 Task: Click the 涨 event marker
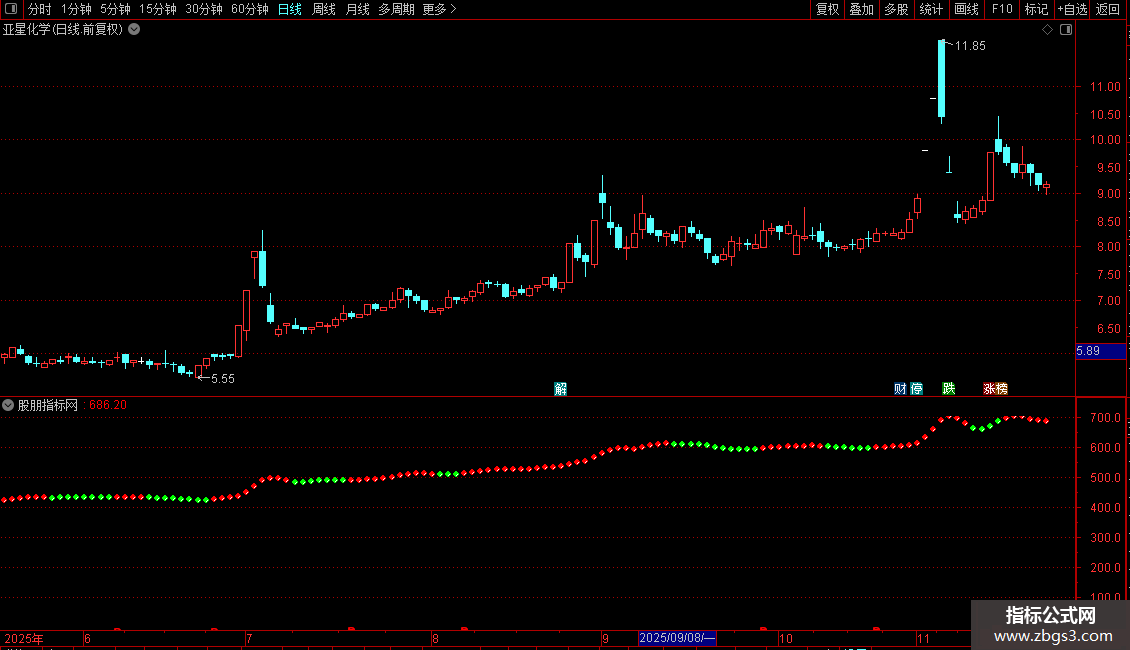989,389
